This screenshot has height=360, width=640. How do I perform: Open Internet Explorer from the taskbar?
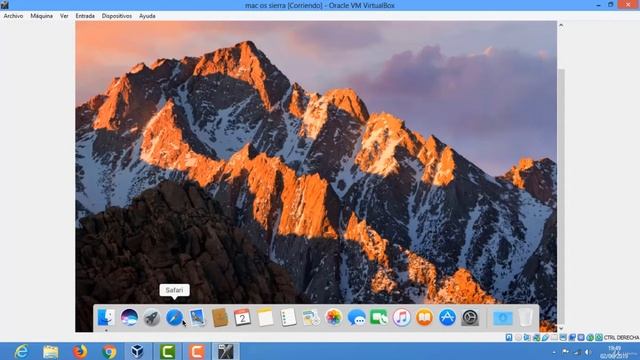(21, 351)
